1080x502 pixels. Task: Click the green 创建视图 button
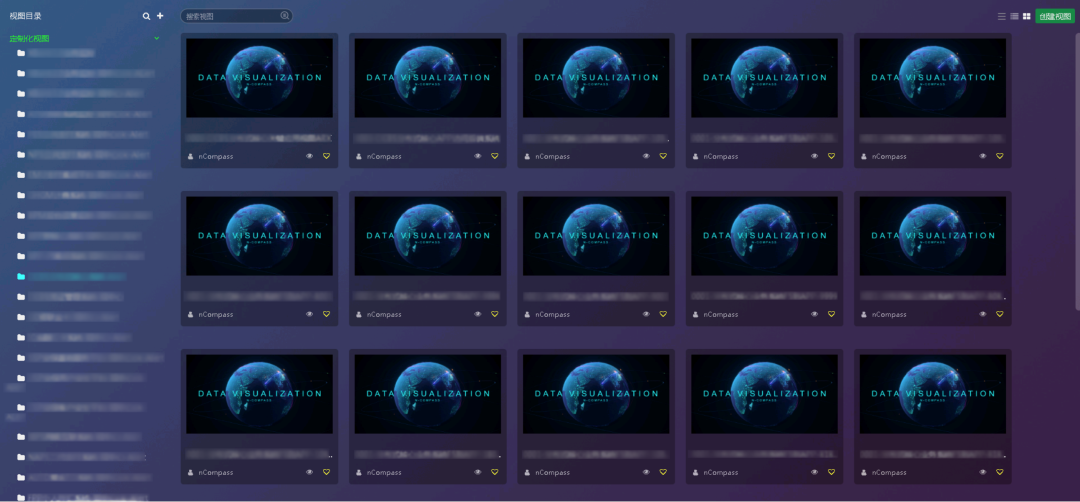pyautogui.click(x=1055, y=17)
